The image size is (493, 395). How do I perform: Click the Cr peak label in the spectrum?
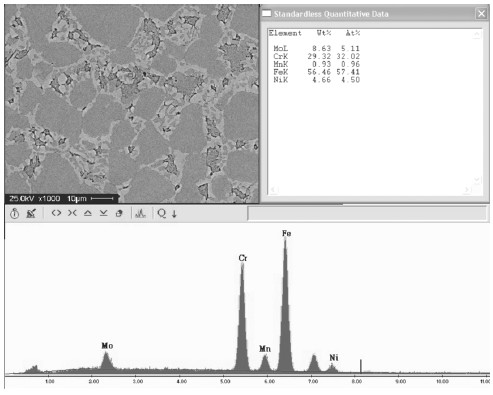[243, 258]
